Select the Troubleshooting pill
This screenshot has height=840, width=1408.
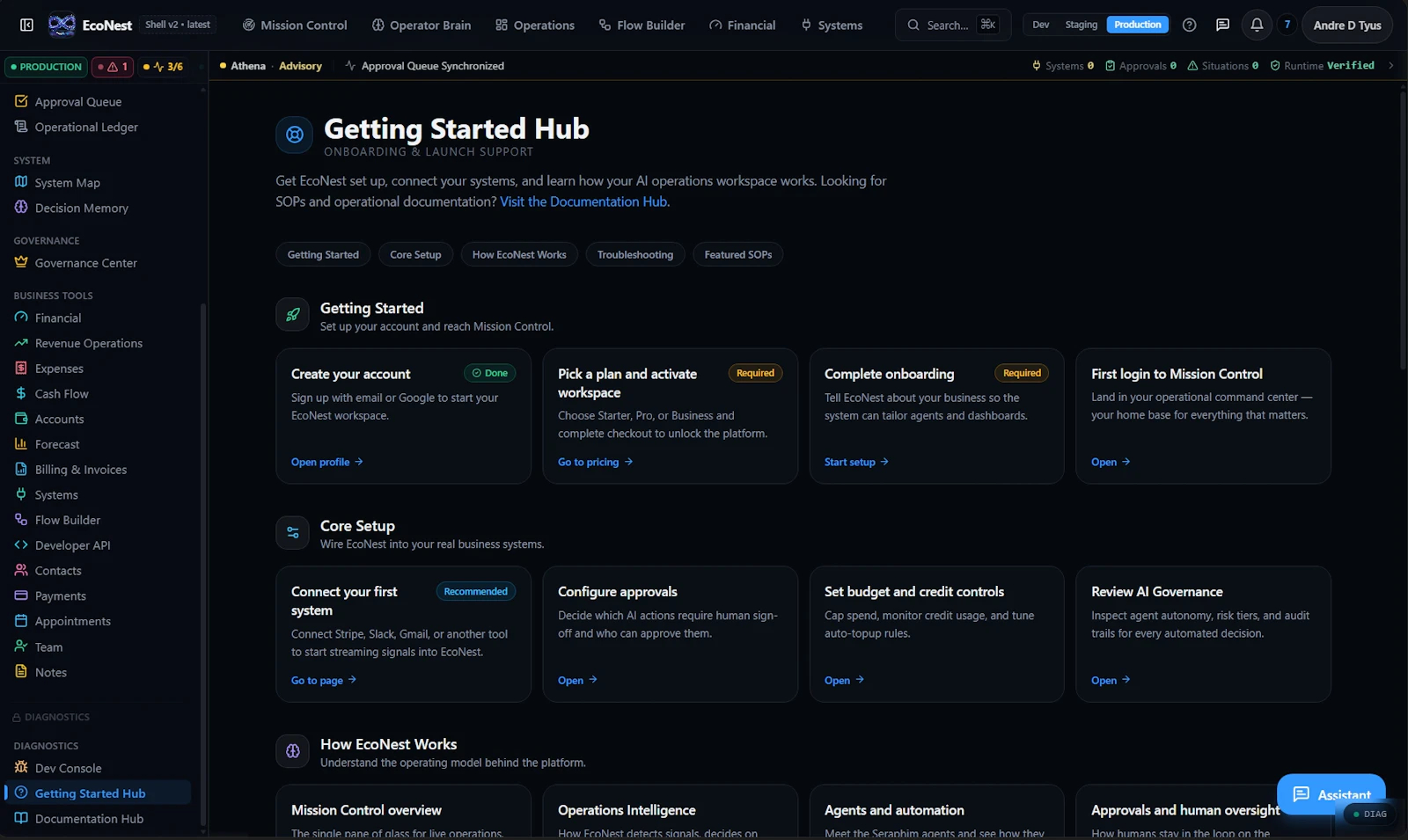[635, 255]
